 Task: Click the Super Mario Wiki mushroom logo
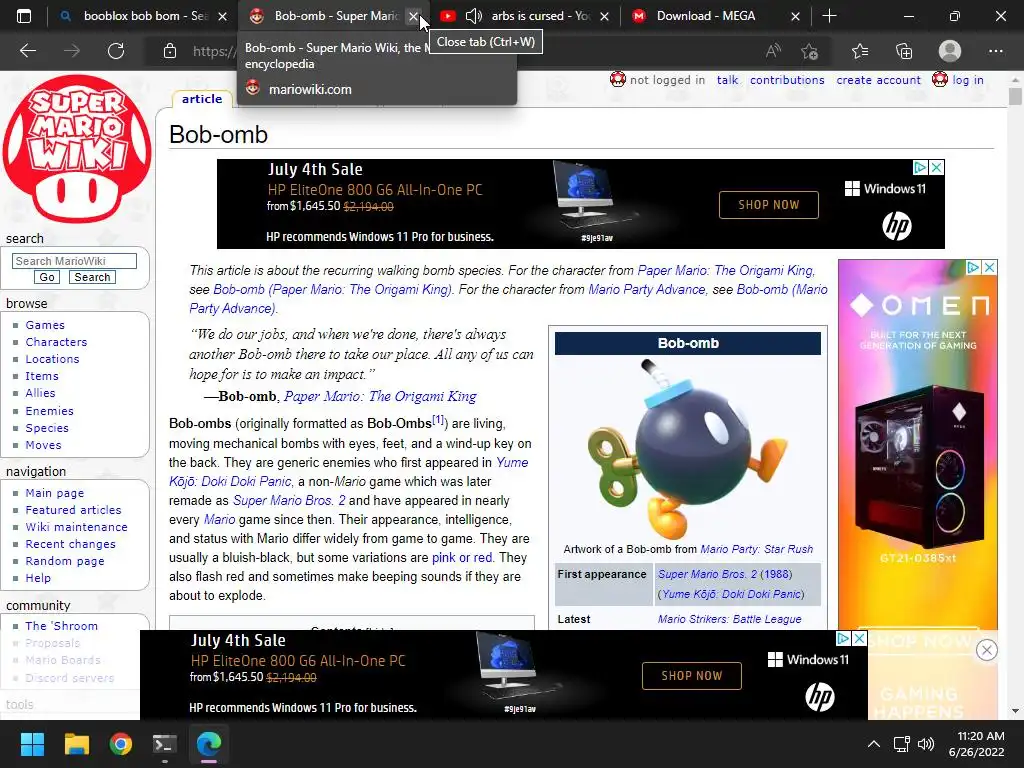[77, 149]
